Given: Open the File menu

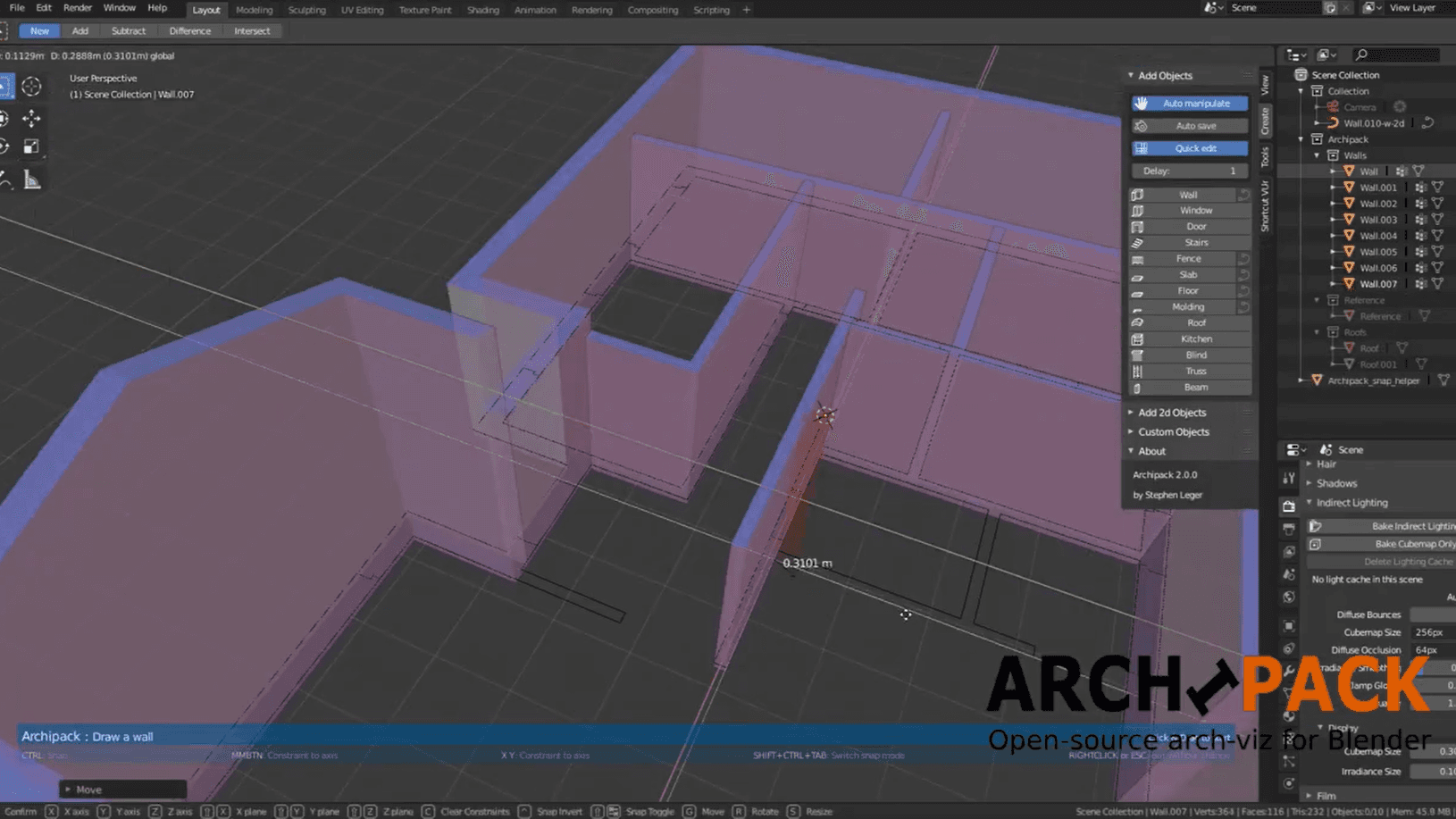Looking at the screenshot, I should point(17,8).
